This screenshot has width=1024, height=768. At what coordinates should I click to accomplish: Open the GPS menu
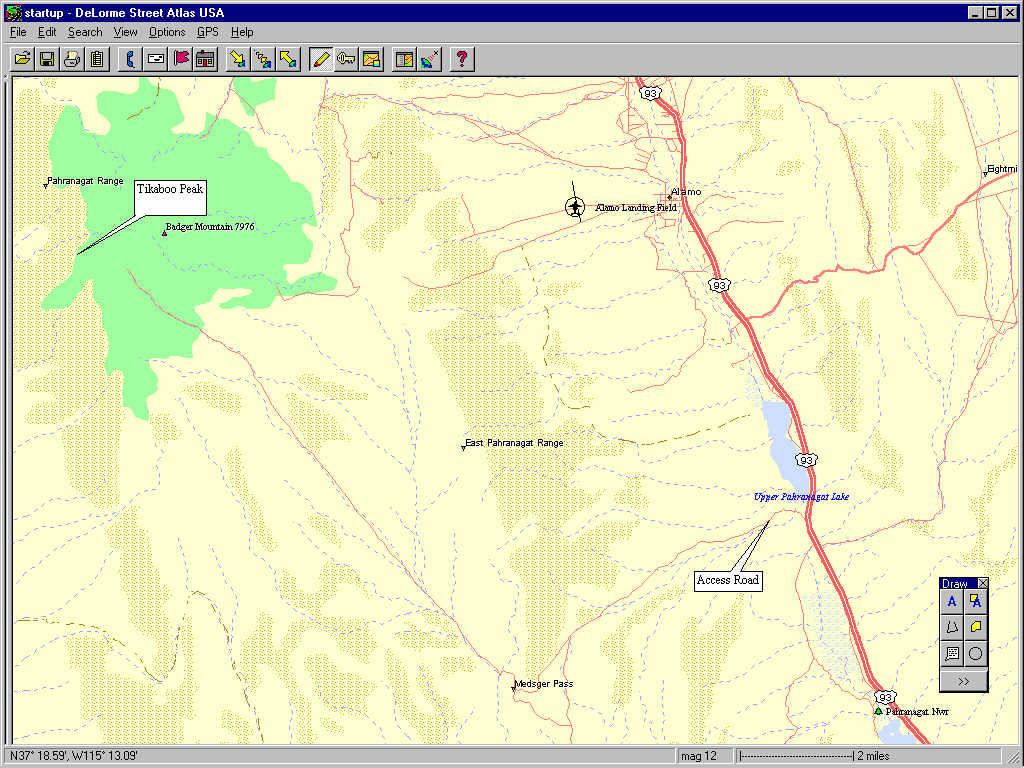(x=207, y=32)
